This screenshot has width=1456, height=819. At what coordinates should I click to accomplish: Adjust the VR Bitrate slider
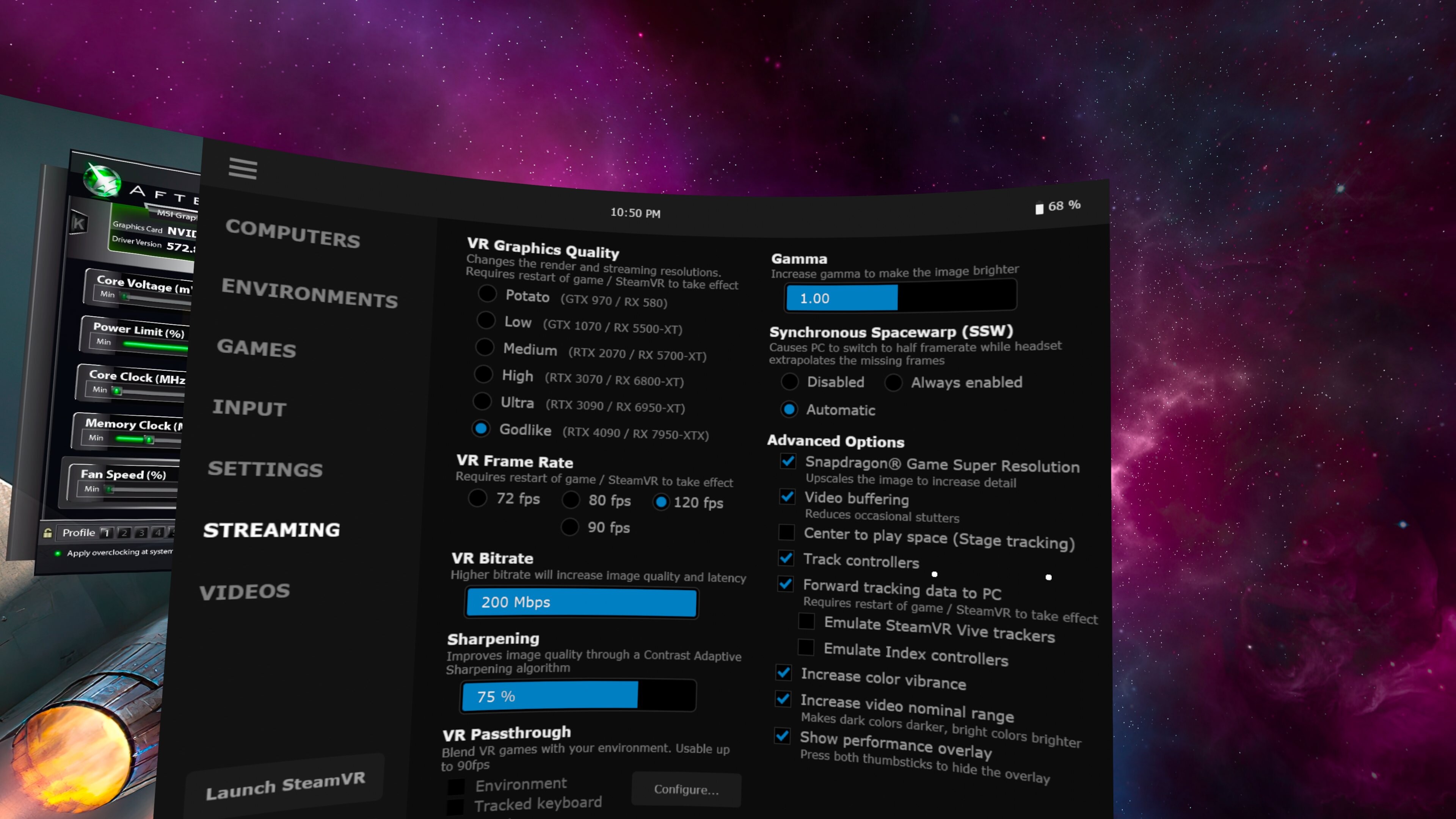[x=582, y=602]
